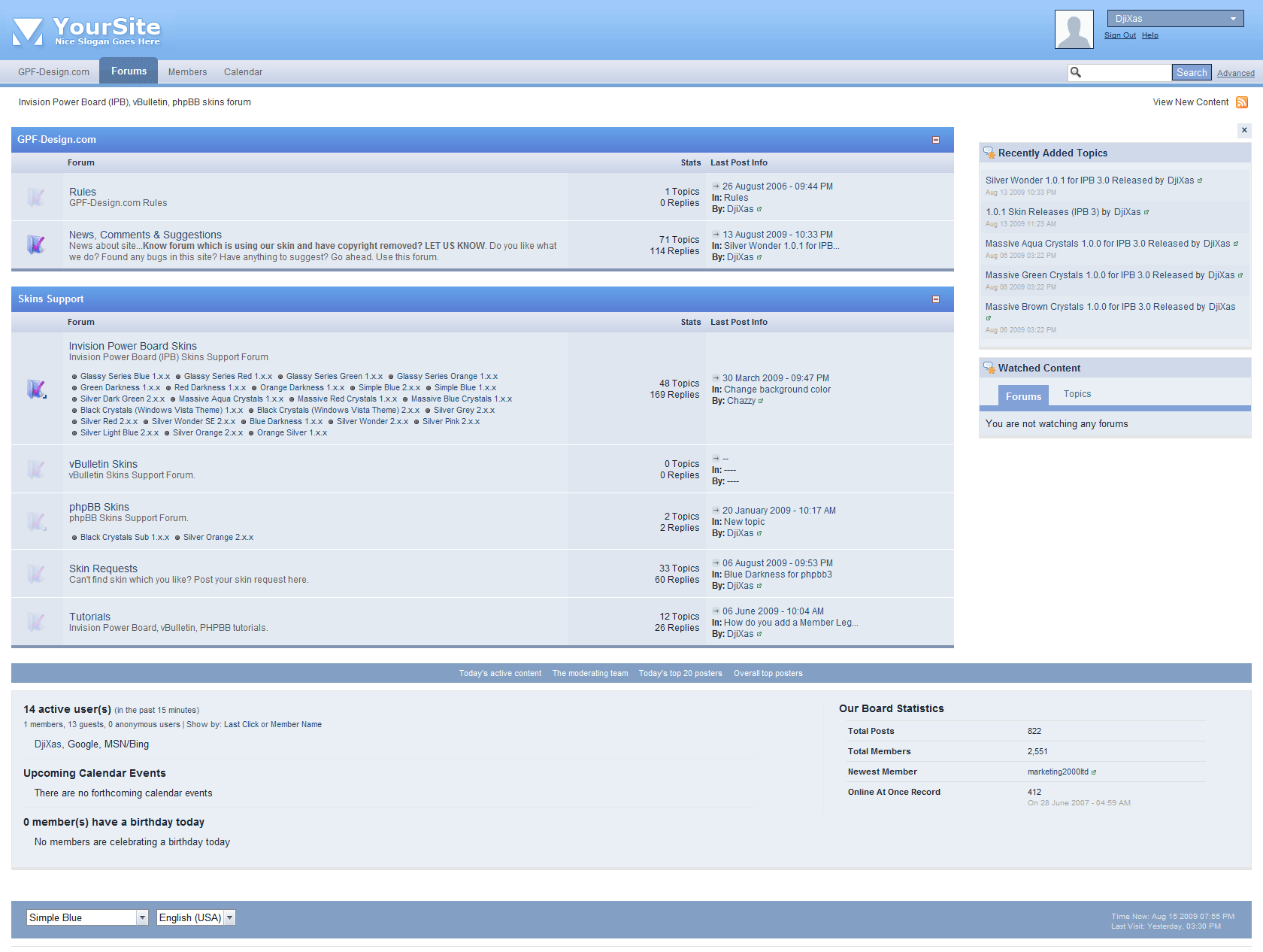The image size is (1263, 952).
Task: Click the vBulletin Skins forum icon
Action: pos(35,469)
